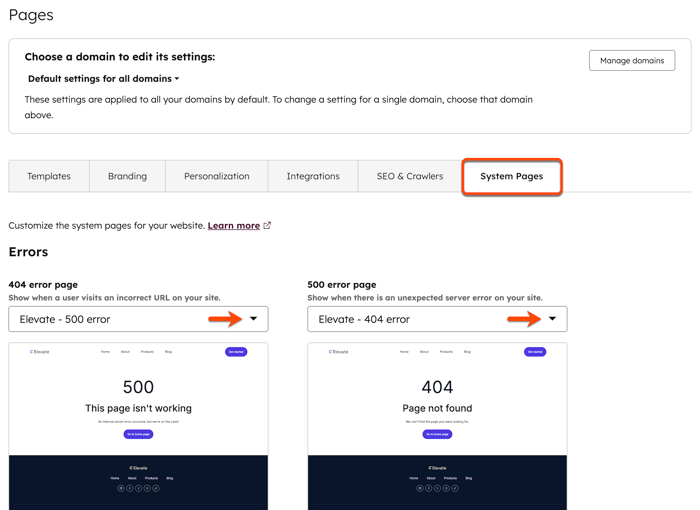Click the Elevate logo in the 500 preview header
This screenshot has width=700, height=510.
[x=40, y=352]
